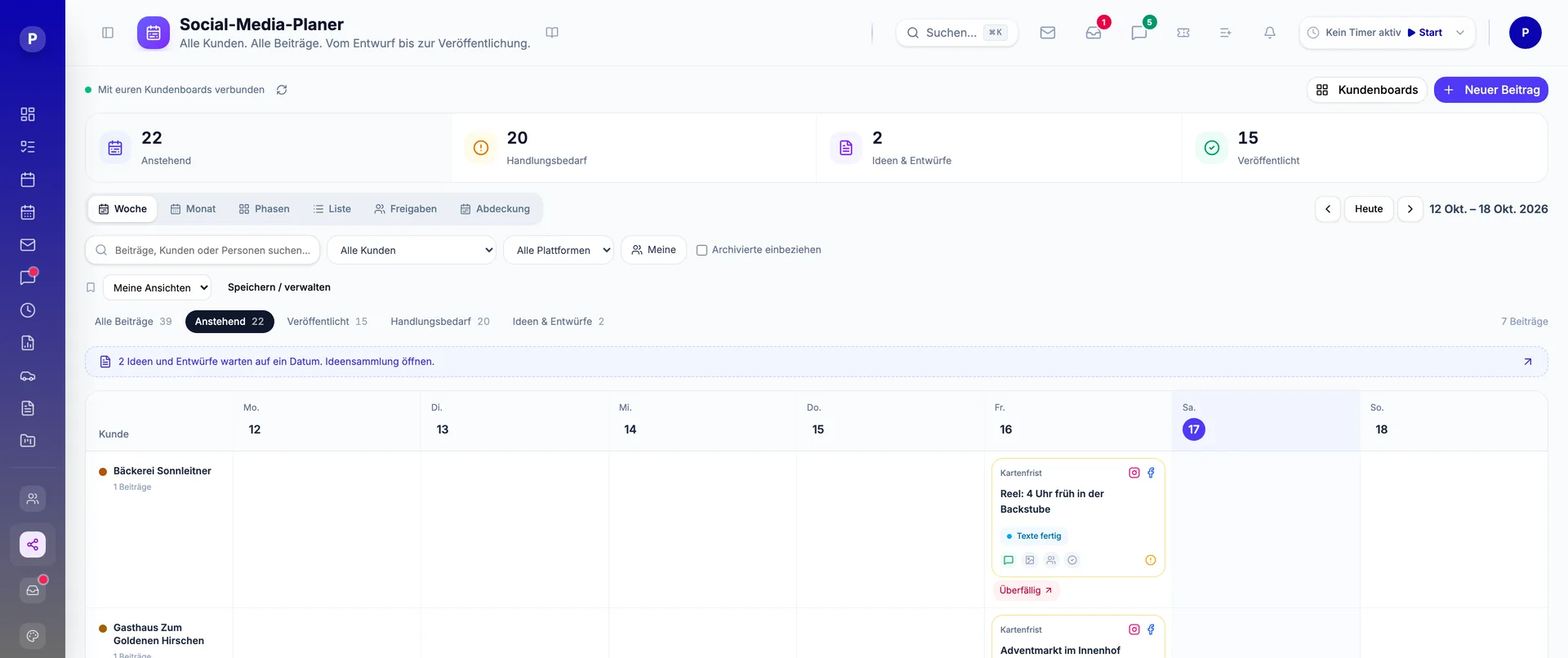The width and height of the screenshot is (1568, 658).
Task: Click the posts search input field
Action: click(203, 250)
